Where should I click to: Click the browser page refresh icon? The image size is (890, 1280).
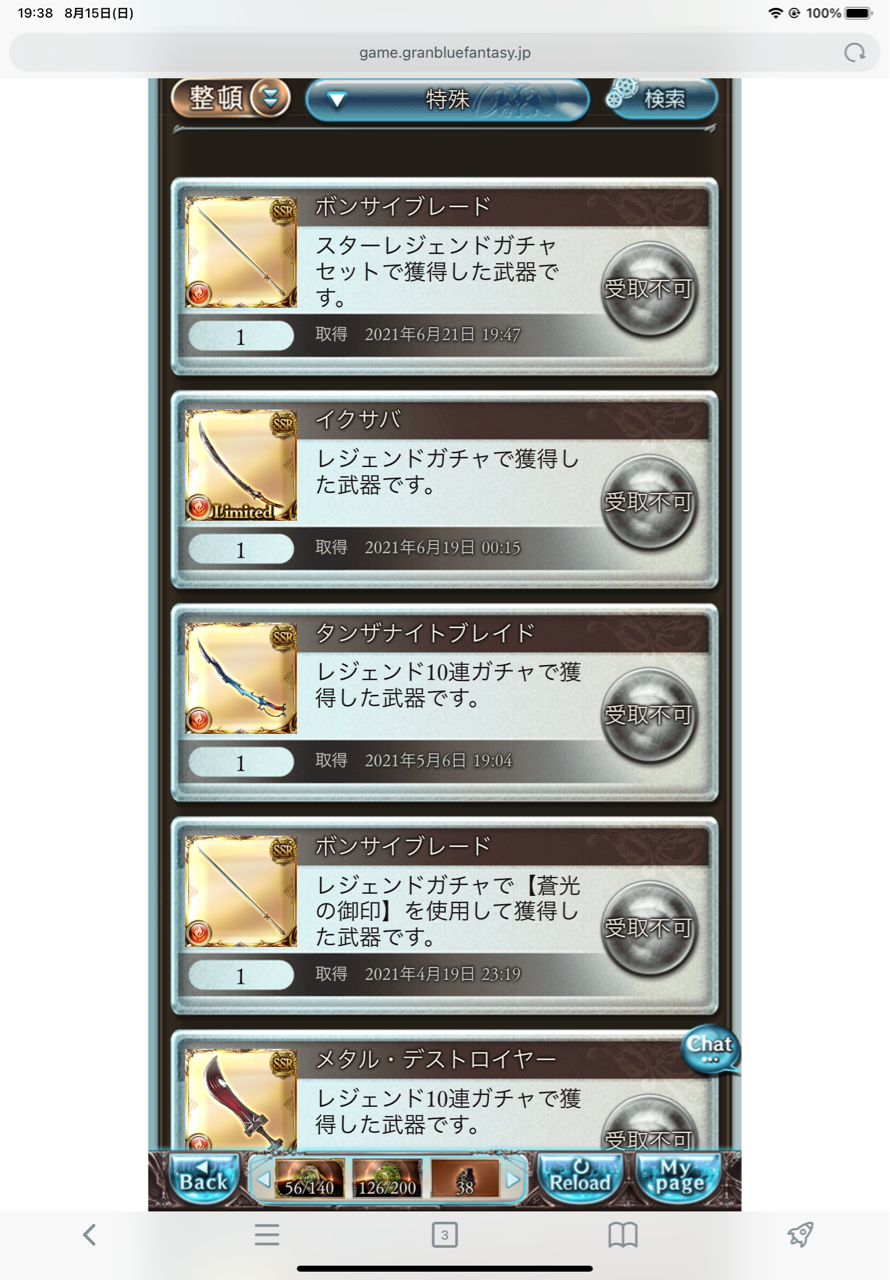(854, 53)
